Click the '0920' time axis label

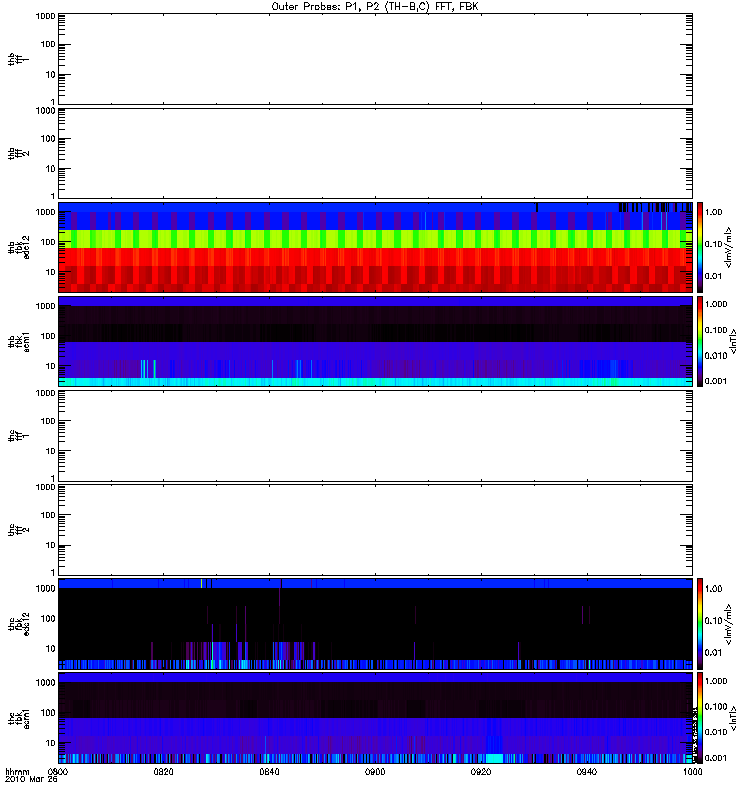tap(481, 772)
